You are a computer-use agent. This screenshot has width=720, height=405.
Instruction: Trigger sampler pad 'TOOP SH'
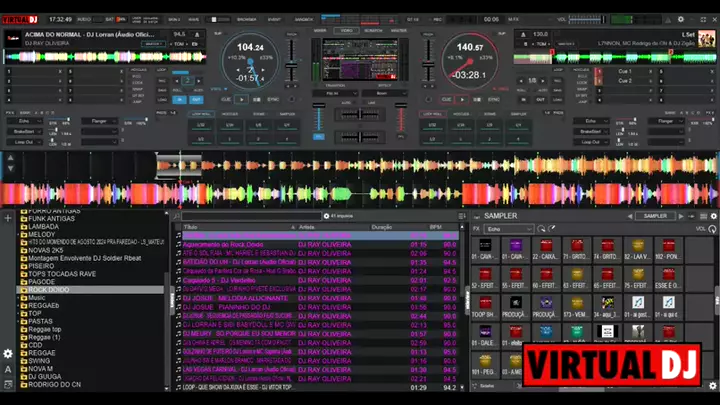click(484, 307)
